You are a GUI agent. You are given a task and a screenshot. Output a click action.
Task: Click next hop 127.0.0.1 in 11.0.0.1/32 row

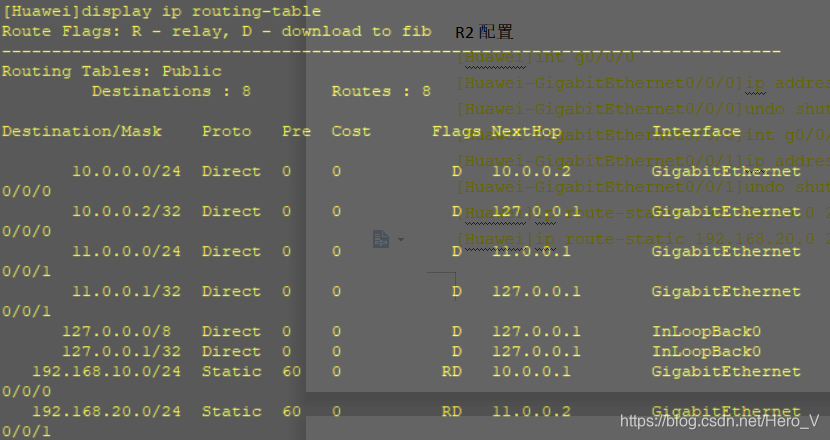[536, 291]
